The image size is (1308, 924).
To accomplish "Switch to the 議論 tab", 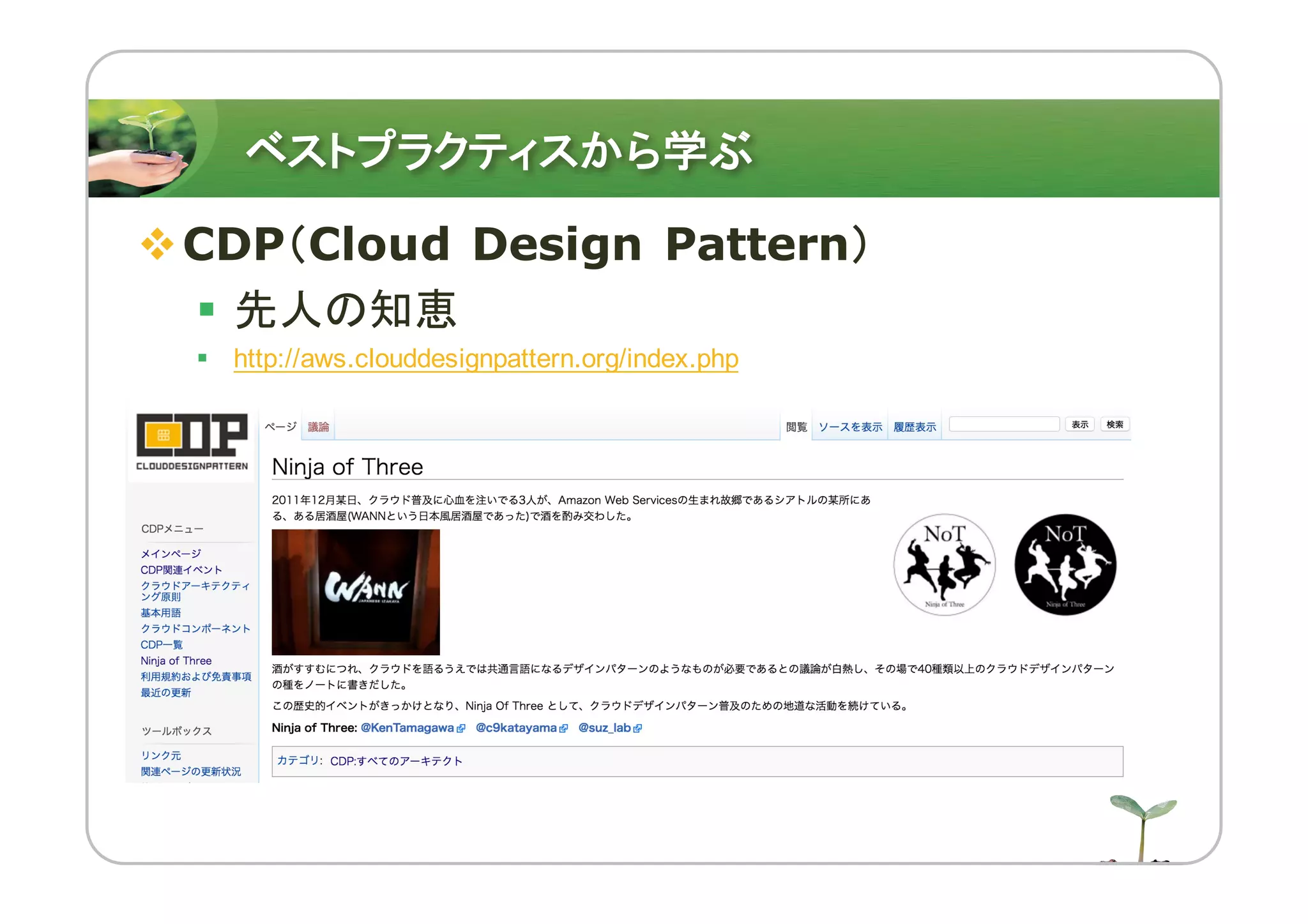I will click(x=318, y=427).
